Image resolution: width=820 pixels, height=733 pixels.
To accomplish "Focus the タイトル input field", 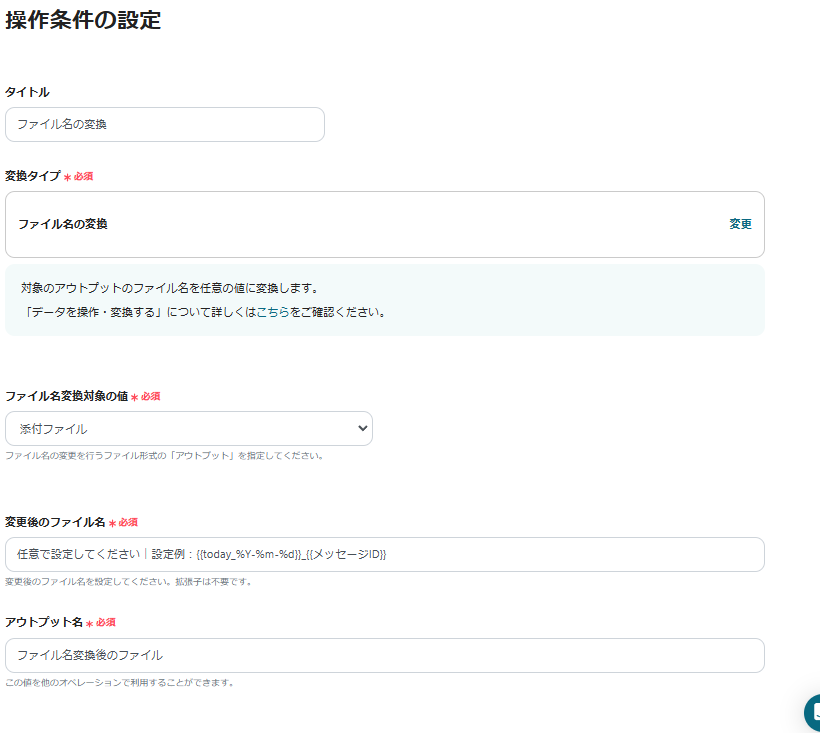I will pyautogui.click(x=165, y=125).
